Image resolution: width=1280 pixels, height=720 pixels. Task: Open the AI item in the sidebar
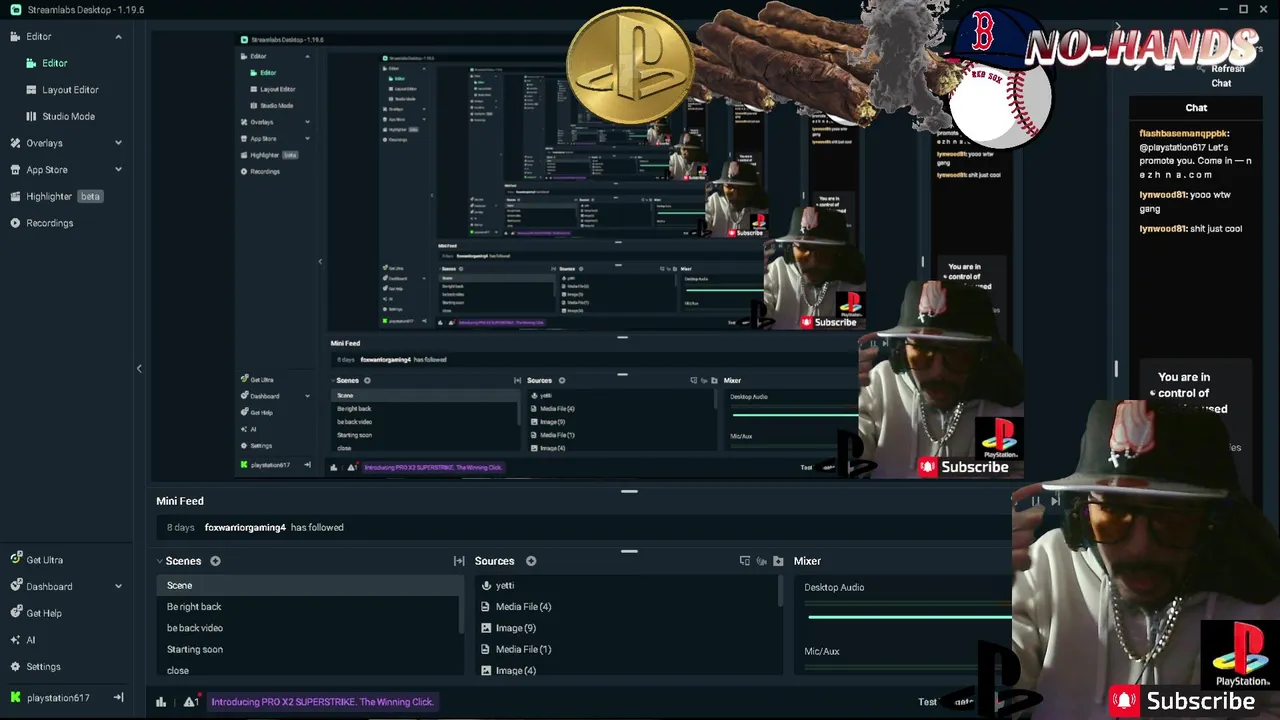(x=30, y=640)
